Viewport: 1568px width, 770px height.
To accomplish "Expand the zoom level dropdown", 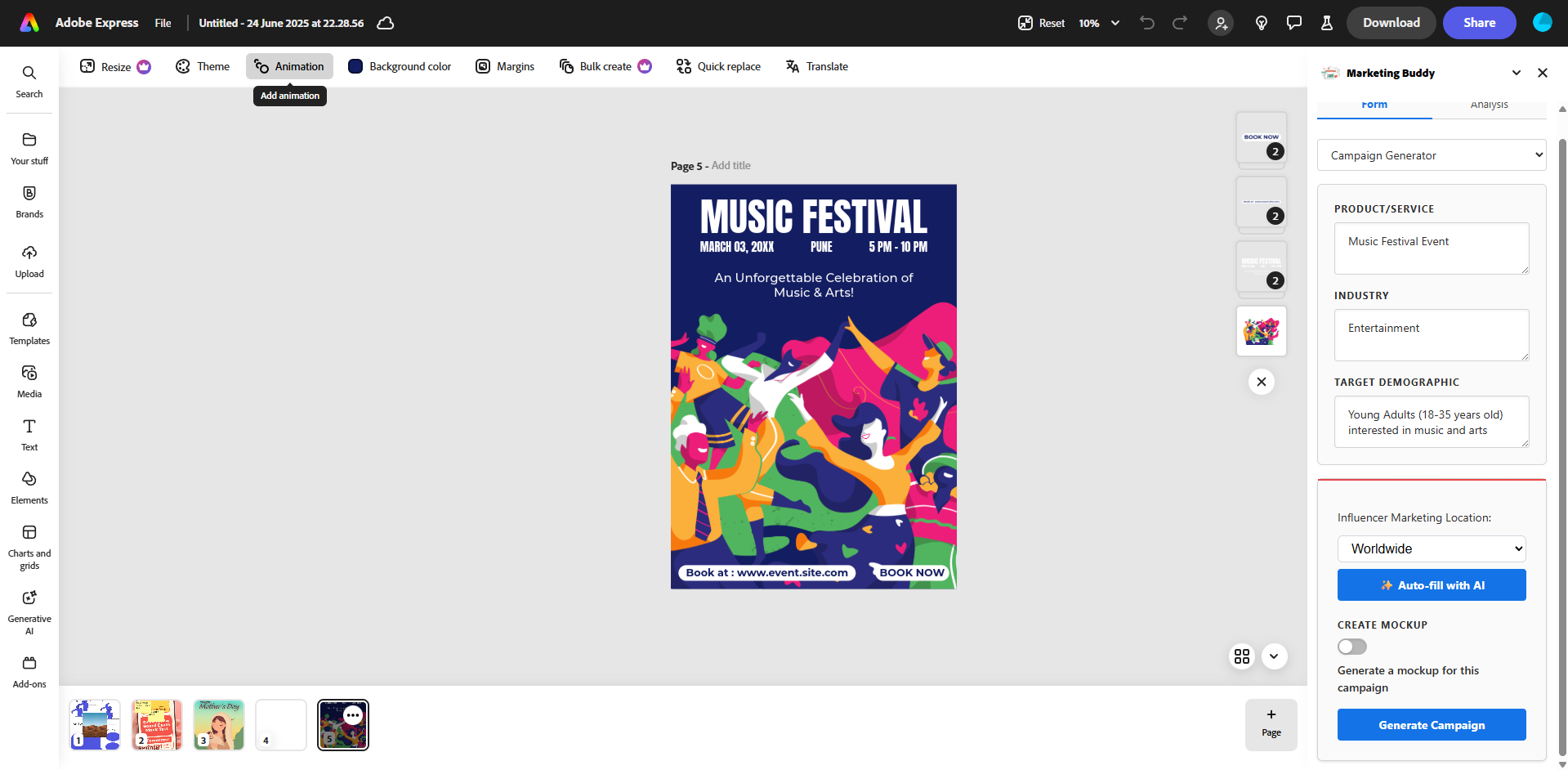I will pos(1099,23).
